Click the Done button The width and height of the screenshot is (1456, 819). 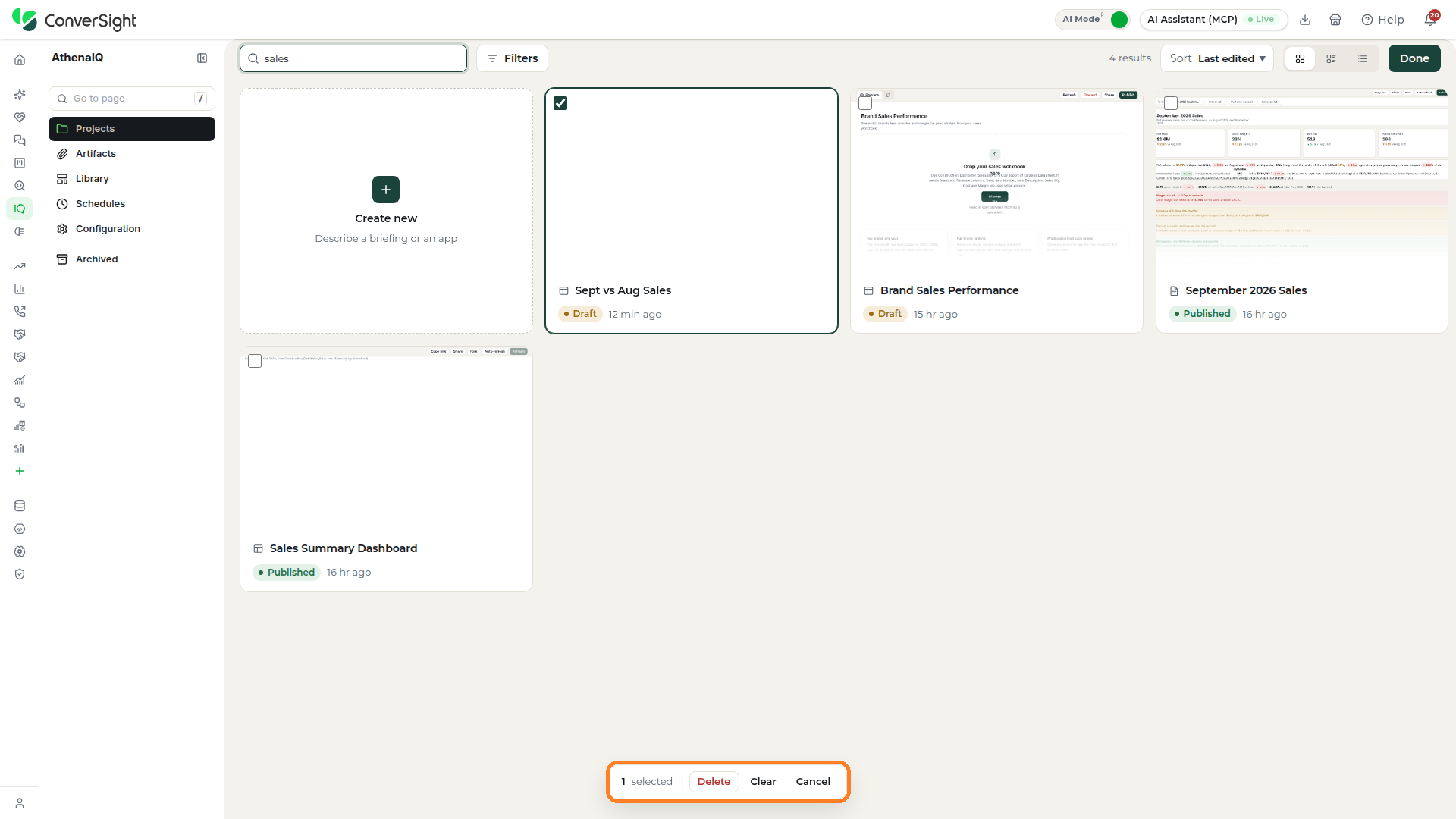[1414, 58]
